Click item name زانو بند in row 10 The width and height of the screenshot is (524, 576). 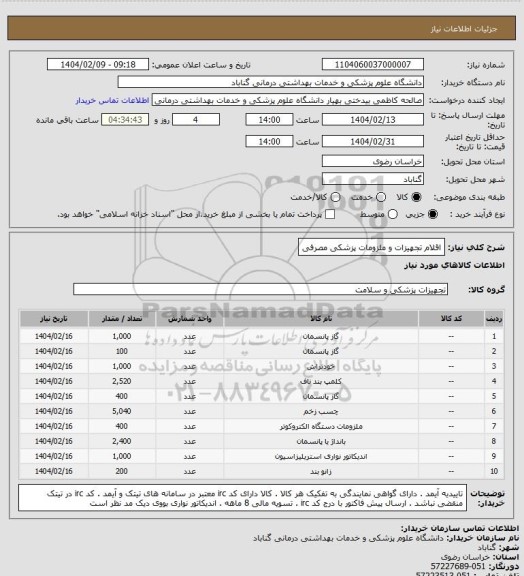pos(321,471)
